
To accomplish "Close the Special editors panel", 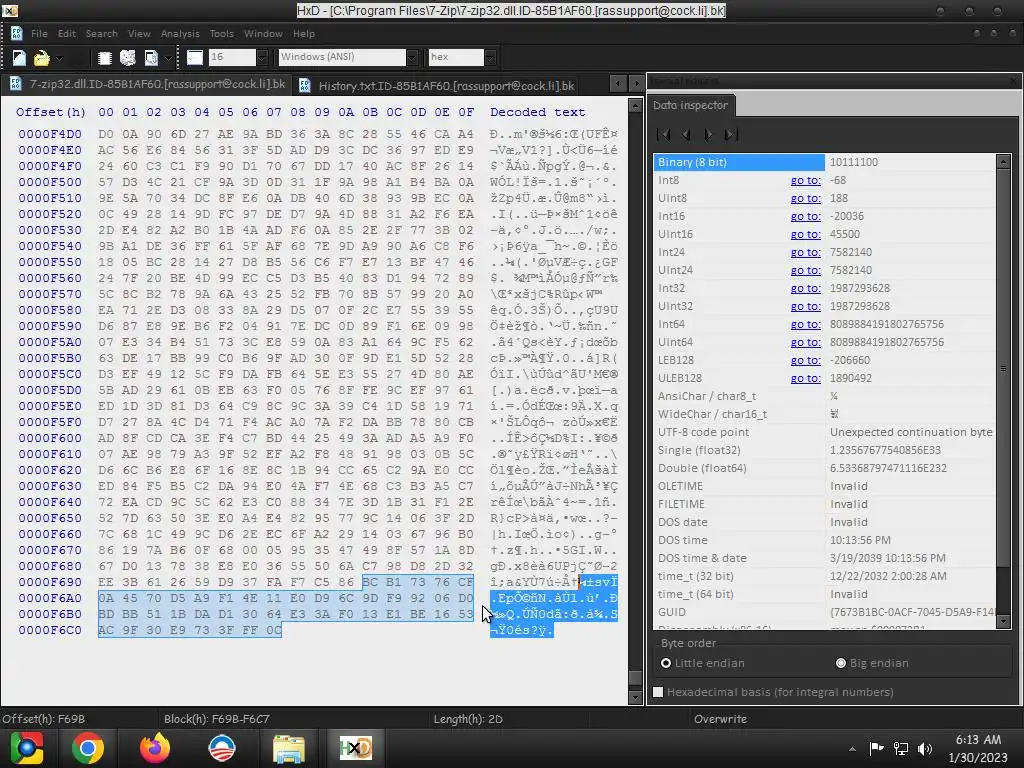I will pos(1013,81).
